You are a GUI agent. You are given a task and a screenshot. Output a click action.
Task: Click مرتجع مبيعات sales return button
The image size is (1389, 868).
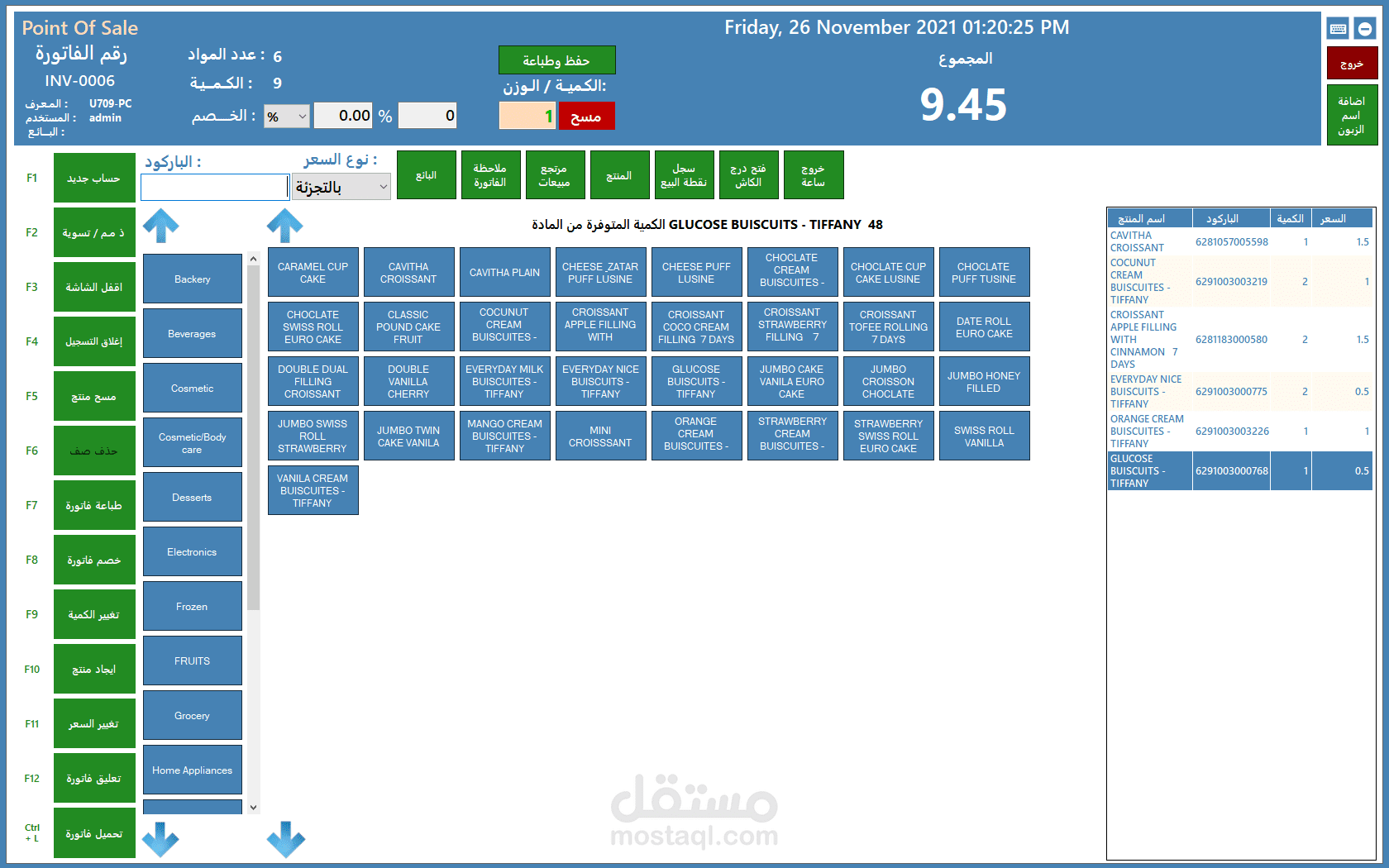point(555,175)
